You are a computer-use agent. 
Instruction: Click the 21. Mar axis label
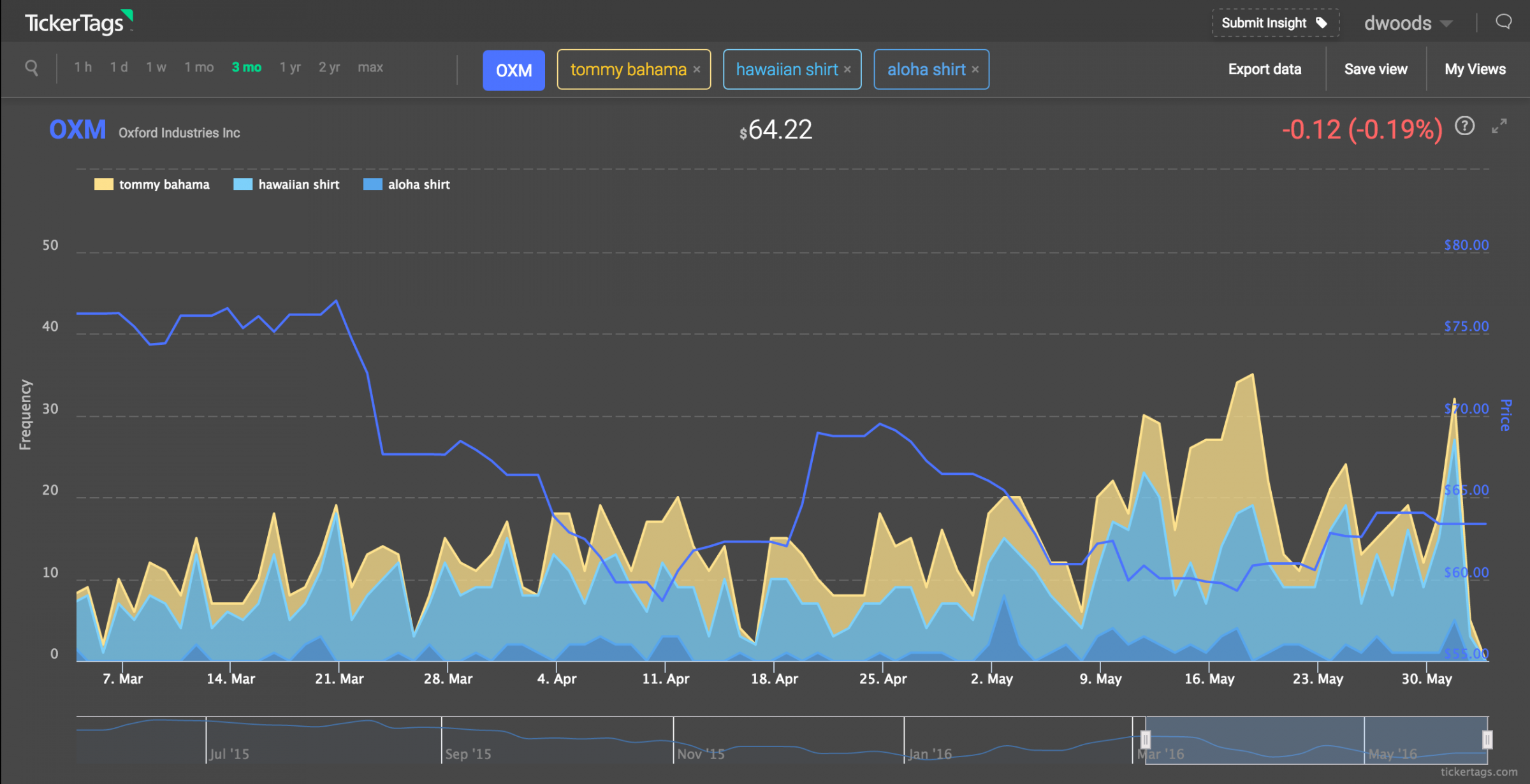pos(339,679)
